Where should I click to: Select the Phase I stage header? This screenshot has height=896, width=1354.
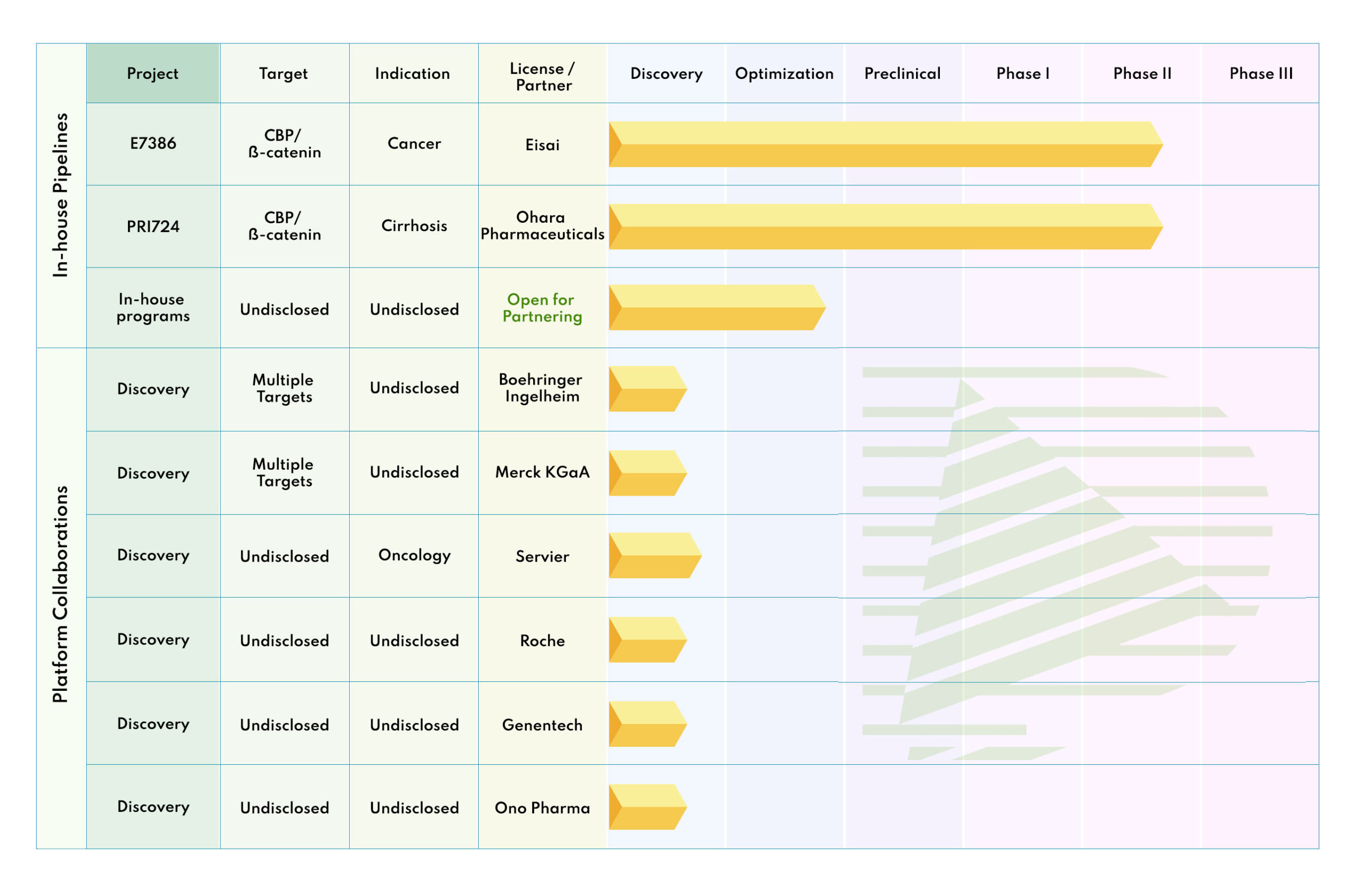[x=1023, y=73]
